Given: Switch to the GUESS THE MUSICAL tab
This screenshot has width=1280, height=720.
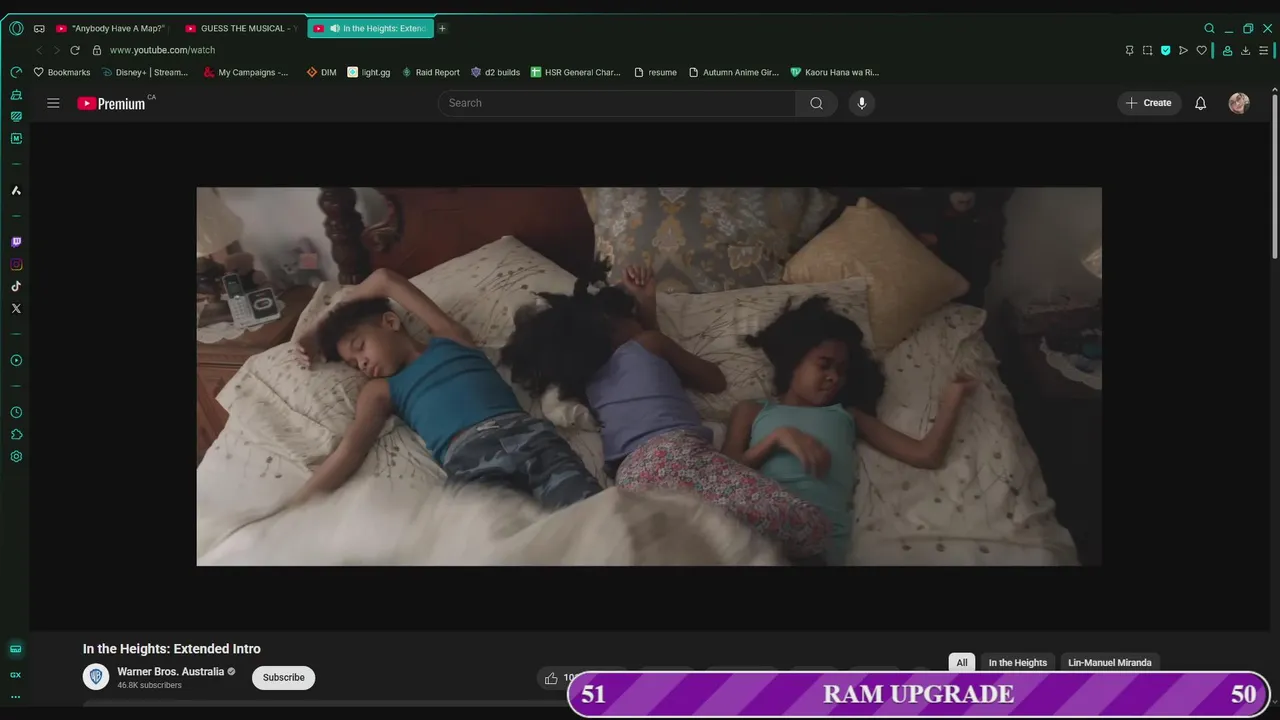Looking at the screenshot, I should (241, 28).
